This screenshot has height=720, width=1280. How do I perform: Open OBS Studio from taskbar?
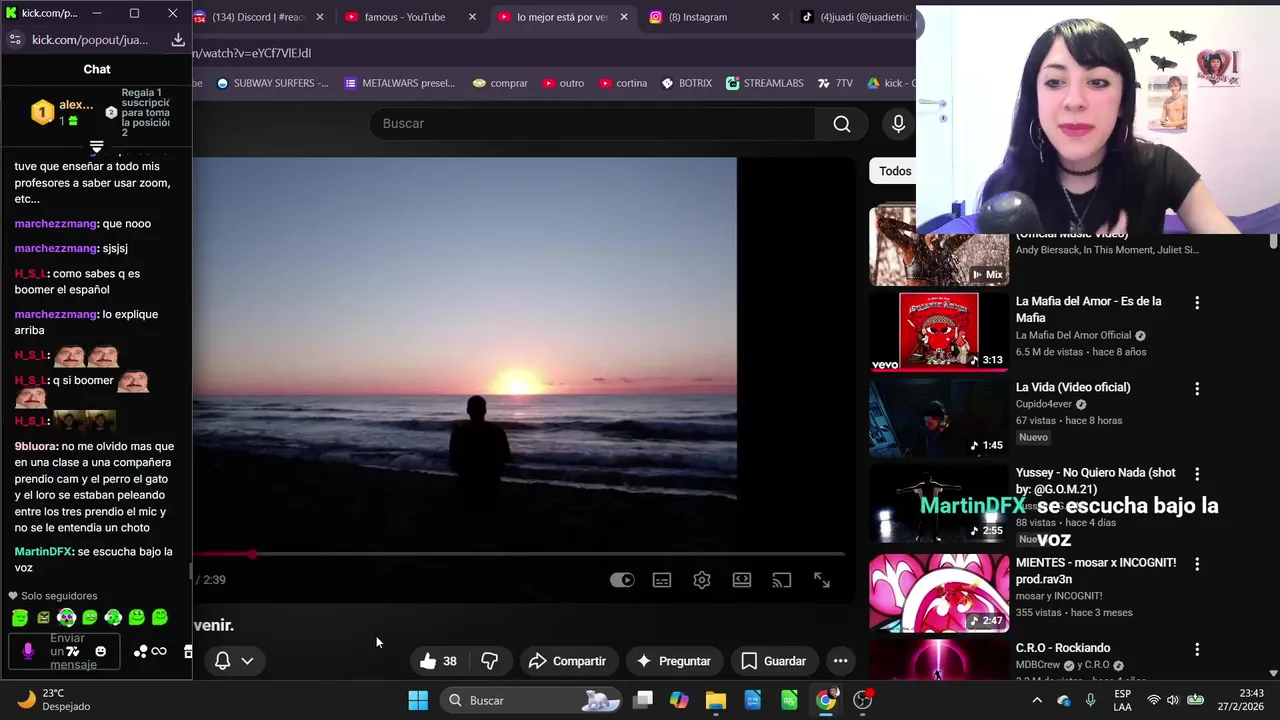pos(863,700)
